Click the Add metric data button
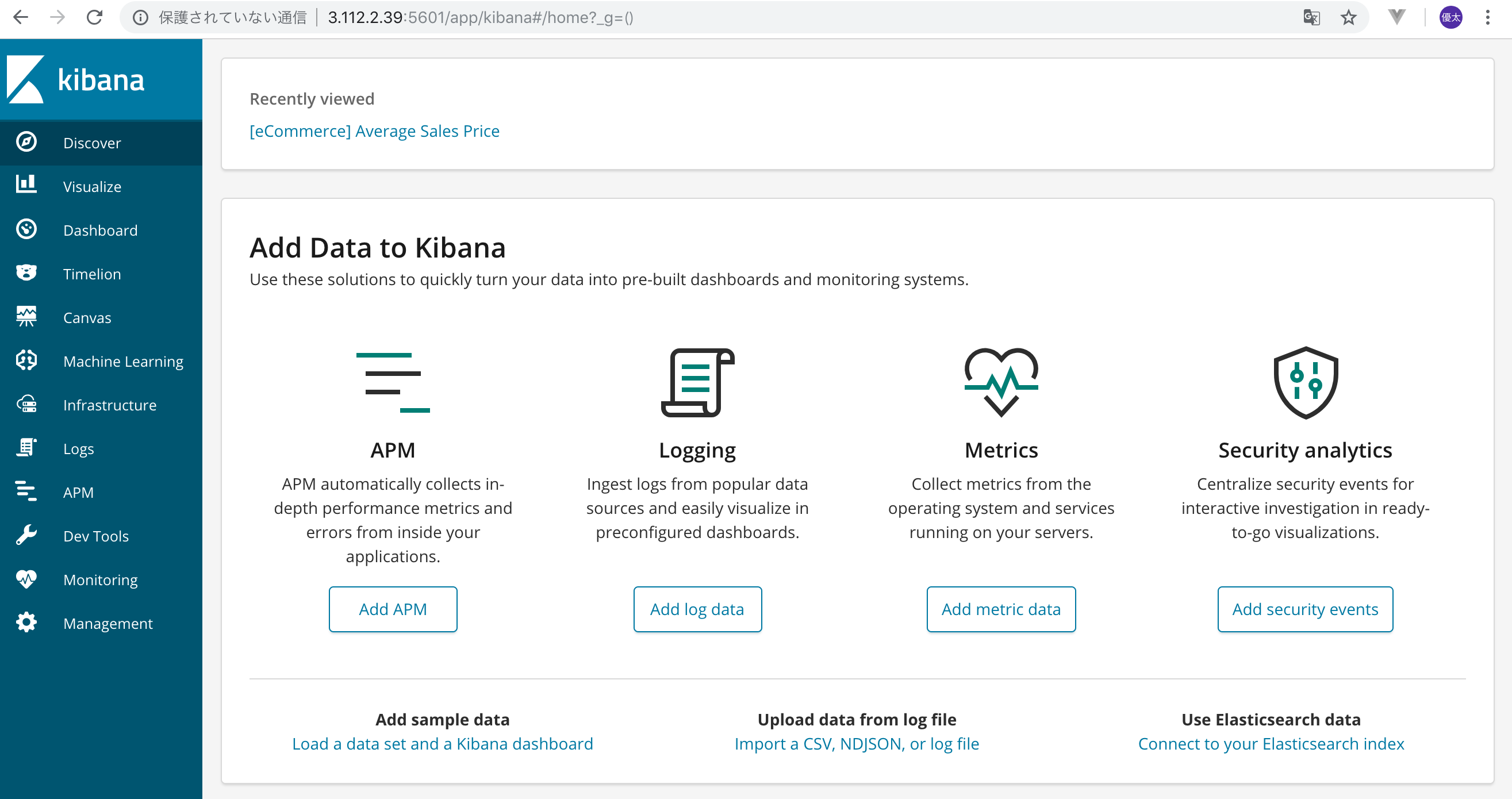Screen dimensions: 1512x799 (x=1001, y=609)
